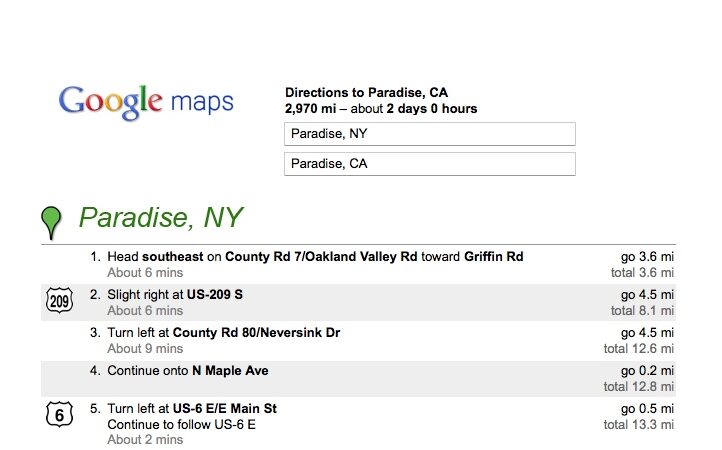Open step 3 Turn left at County Rd 80

(x=358, y=340)
